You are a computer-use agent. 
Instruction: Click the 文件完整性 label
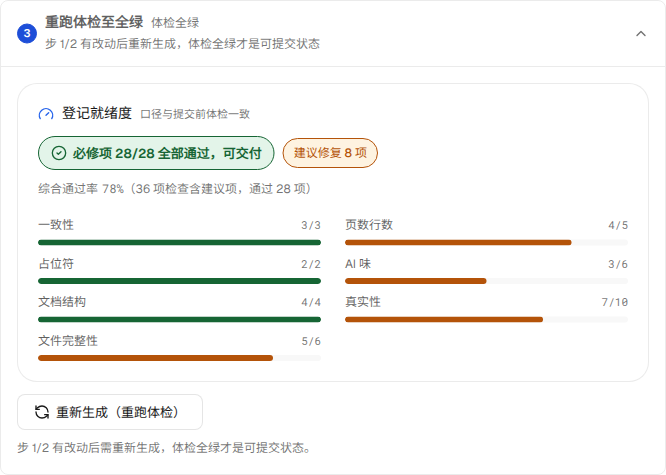coord(68,341)
